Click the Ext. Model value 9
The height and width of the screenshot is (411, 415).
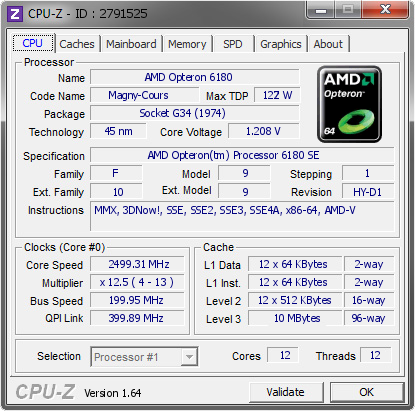(245, 192)
